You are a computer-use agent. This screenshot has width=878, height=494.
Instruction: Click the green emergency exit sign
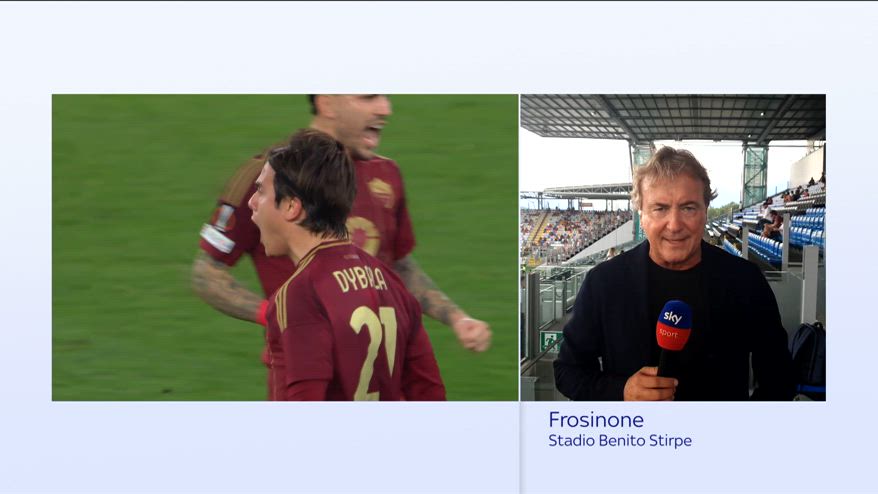click(549, 340)
